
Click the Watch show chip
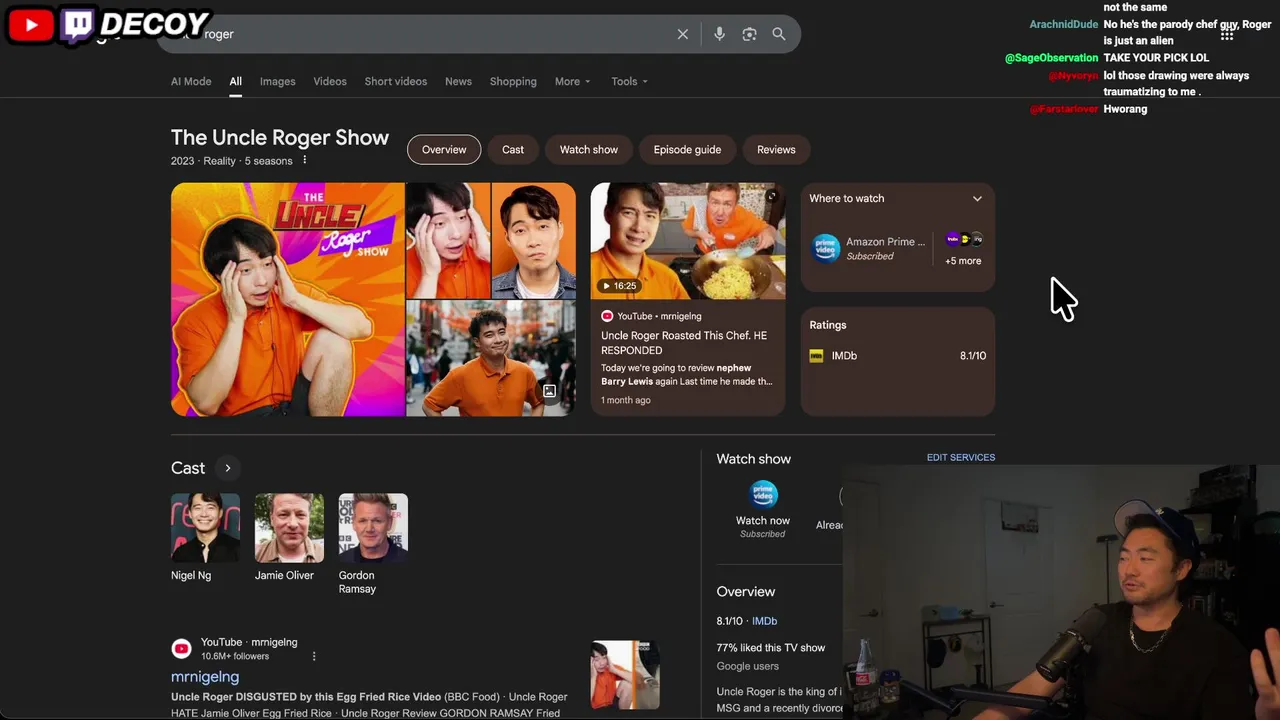pyautogui.click(x=589, y=150)
